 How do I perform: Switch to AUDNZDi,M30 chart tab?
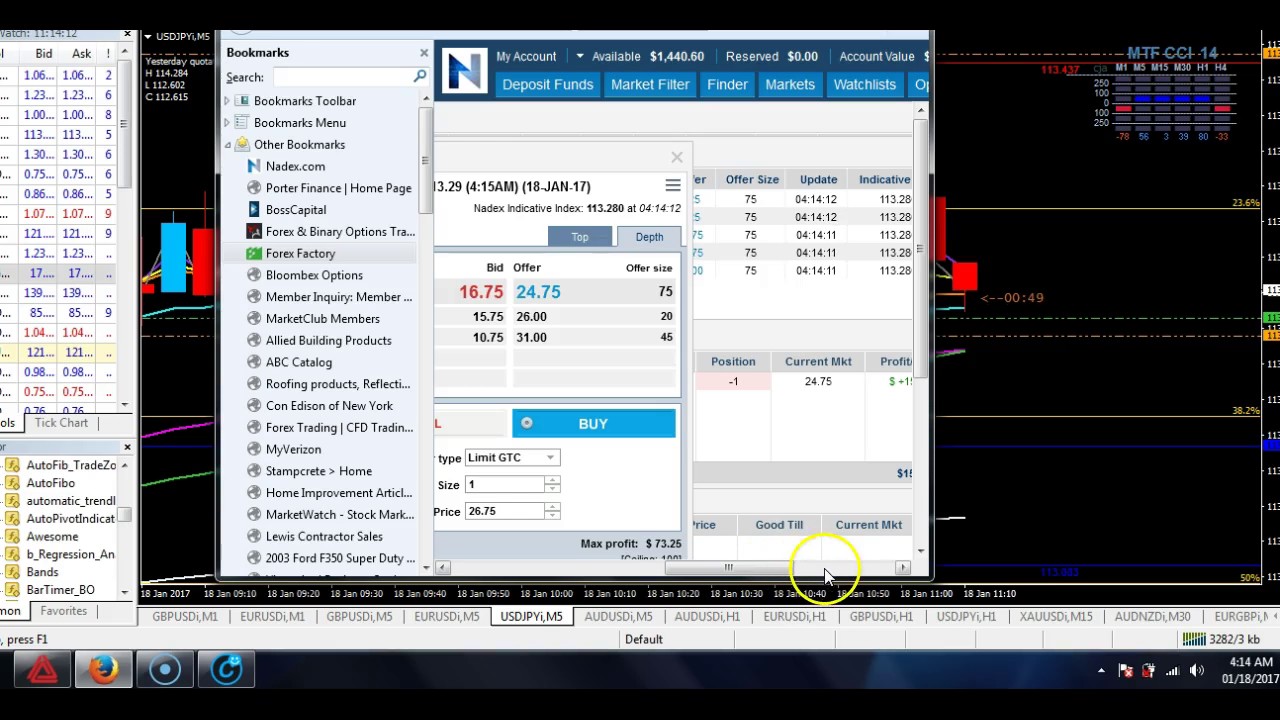(1152, 617)
